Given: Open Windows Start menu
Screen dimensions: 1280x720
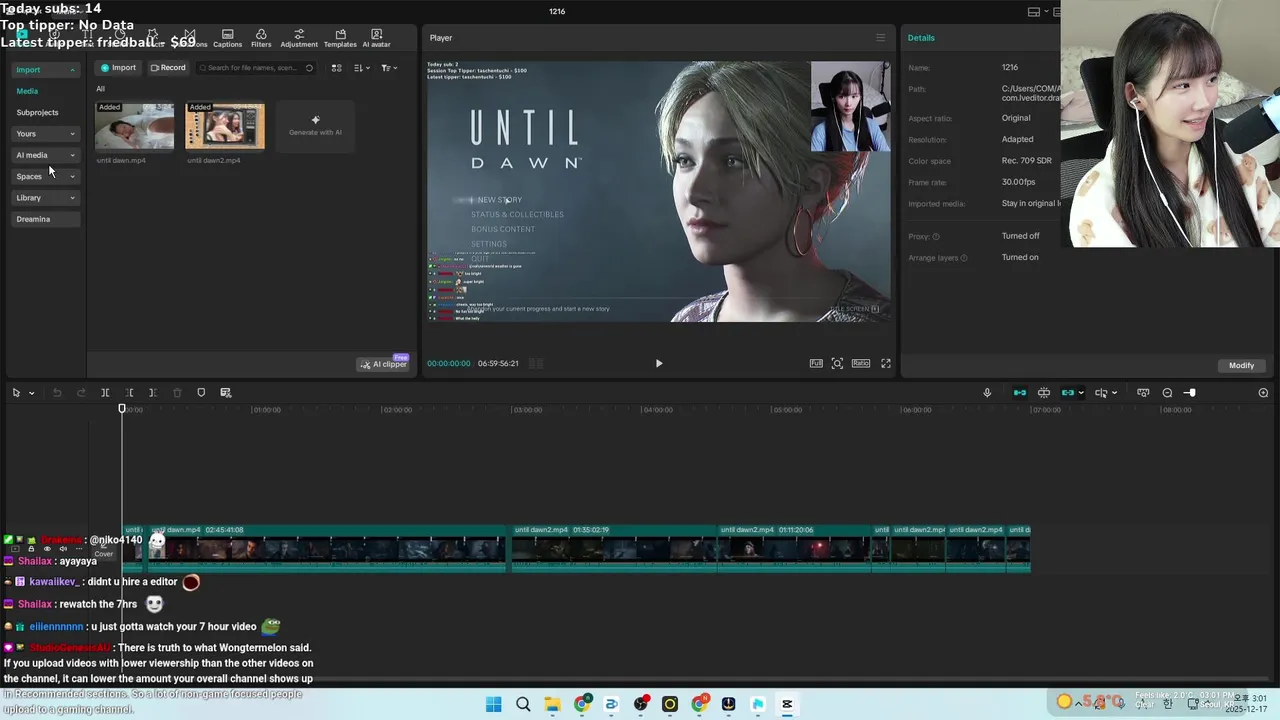Looking at the screenshot, I should point(494,704).
